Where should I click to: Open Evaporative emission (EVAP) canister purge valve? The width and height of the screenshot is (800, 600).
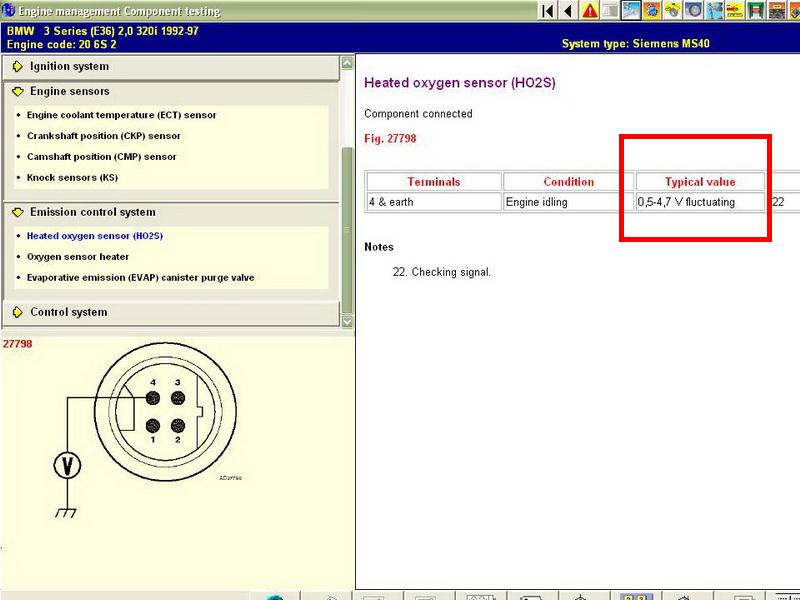click(140, 278)
